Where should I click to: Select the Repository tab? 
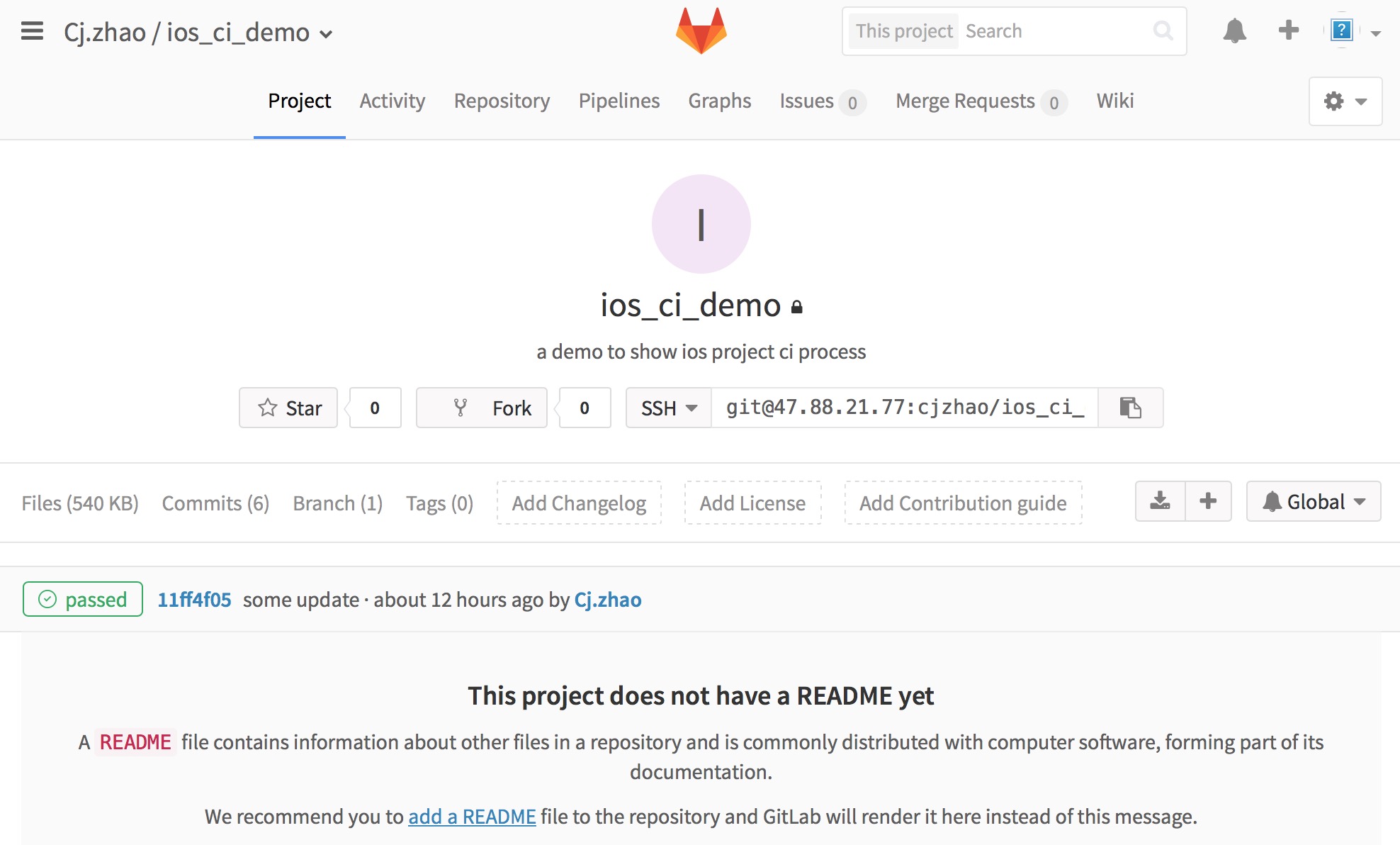click(500, 100)
